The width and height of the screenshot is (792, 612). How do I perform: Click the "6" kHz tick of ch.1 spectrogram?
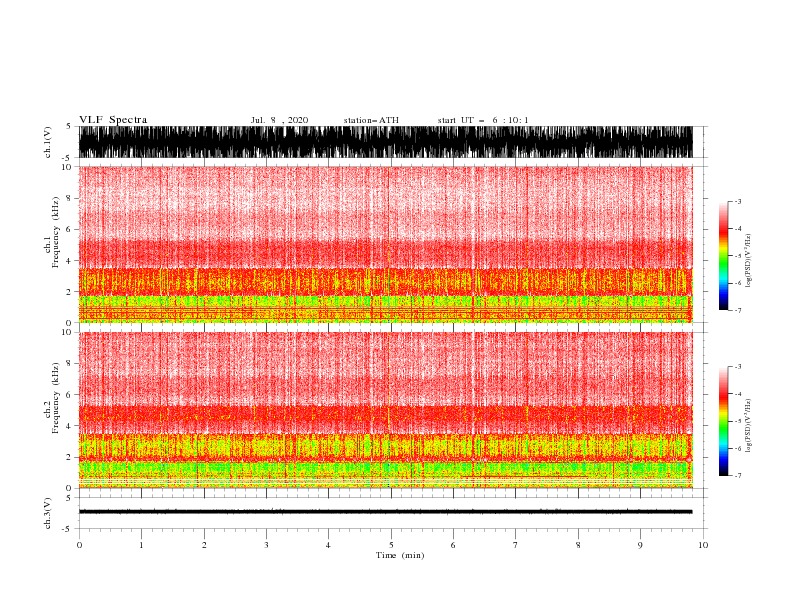click(70, 229)
